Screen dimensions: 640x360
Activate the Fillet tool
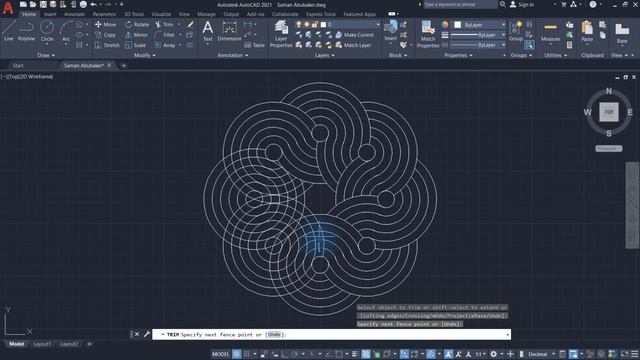(x=165, y=35)
